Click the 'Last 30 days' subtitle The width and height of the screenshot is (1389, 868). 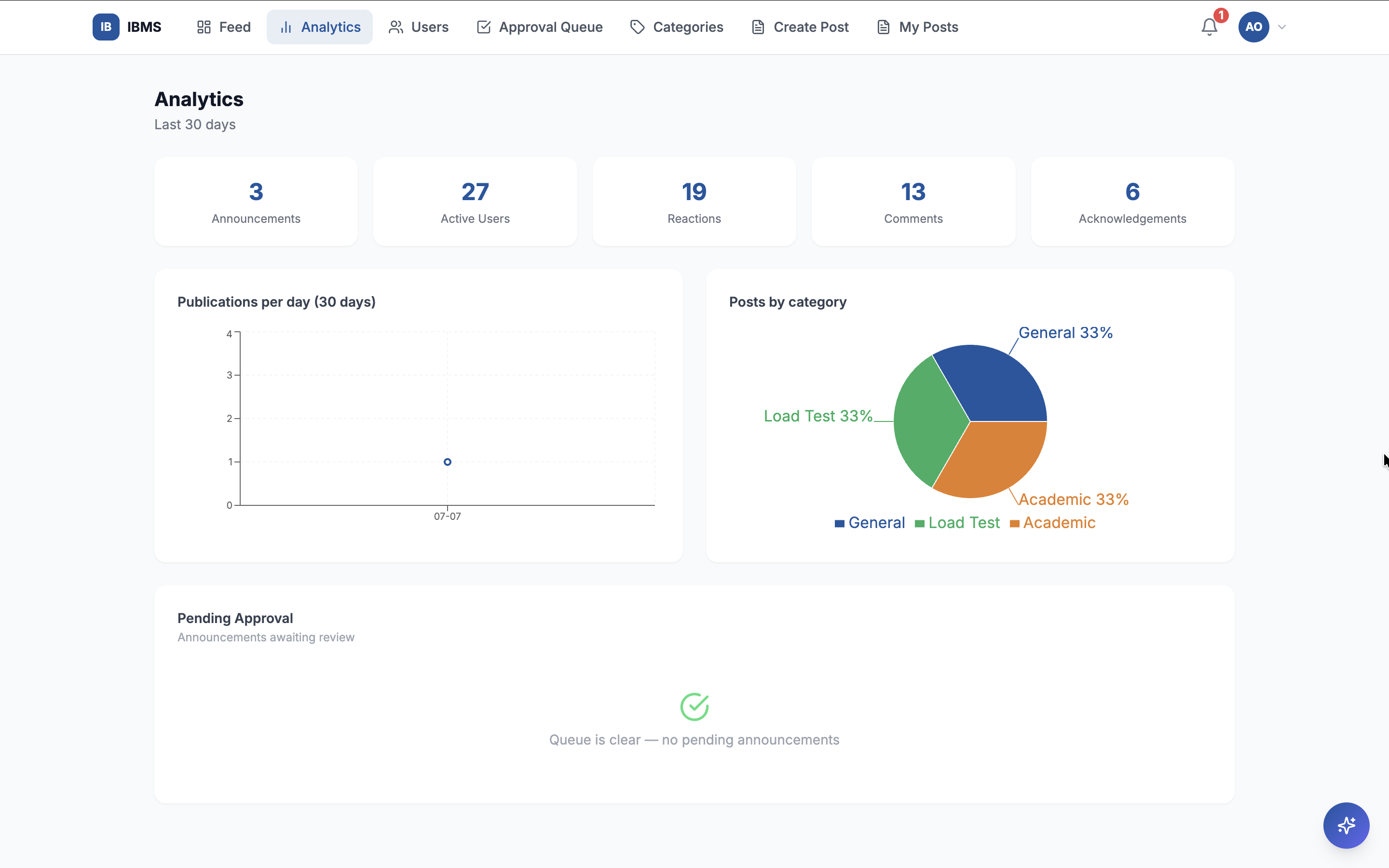tap(194, 124)
